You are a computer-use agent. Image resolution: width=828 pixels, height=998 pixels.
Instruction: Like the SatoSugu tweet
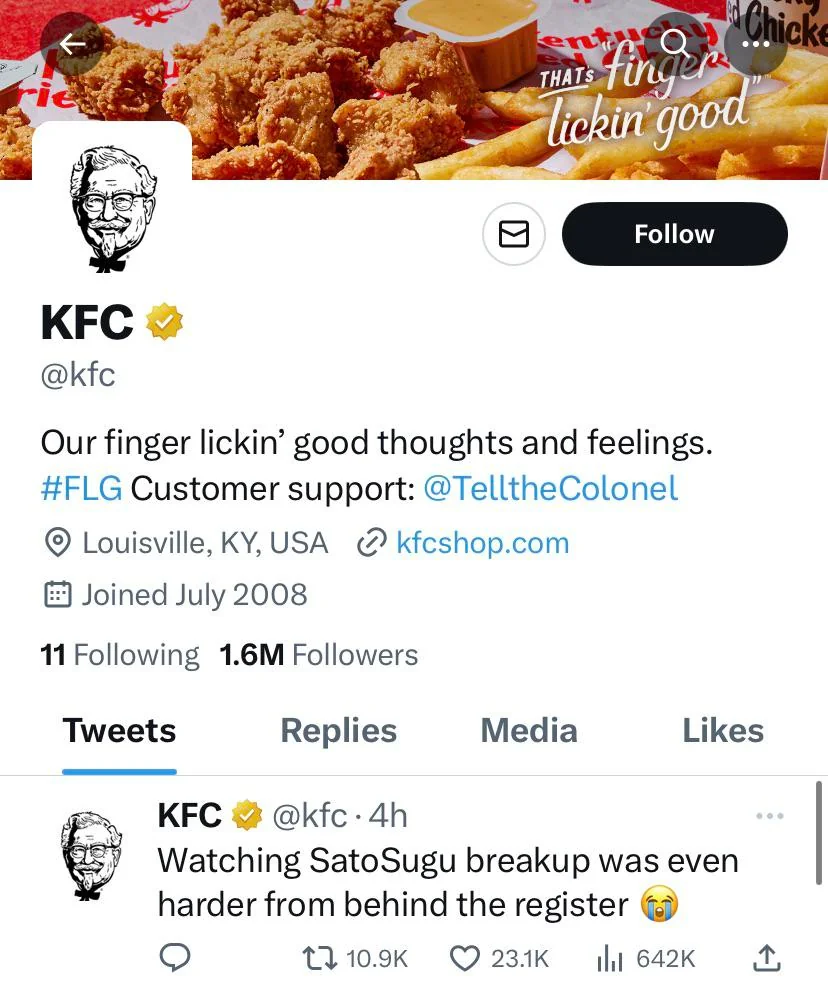[x=466, y=958]
